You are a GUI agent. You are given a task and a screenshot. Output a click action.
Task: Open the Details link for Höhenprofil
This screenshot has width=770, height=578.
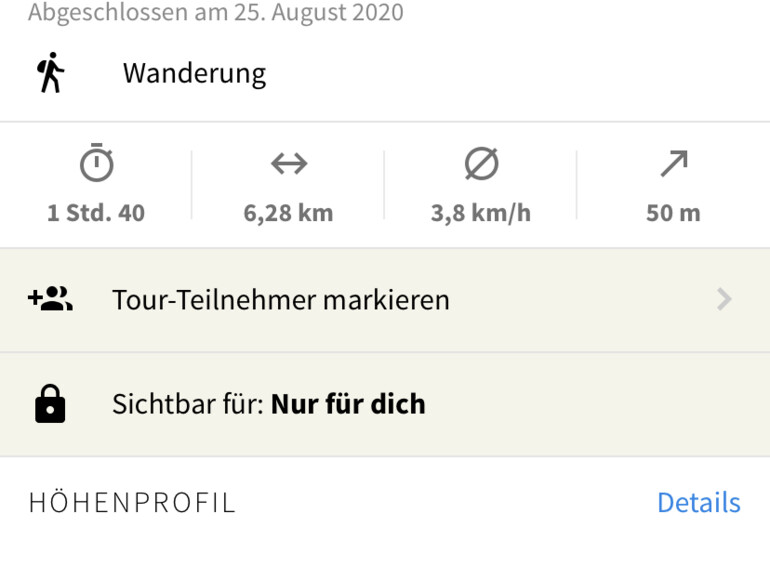(x=698, y=502)
